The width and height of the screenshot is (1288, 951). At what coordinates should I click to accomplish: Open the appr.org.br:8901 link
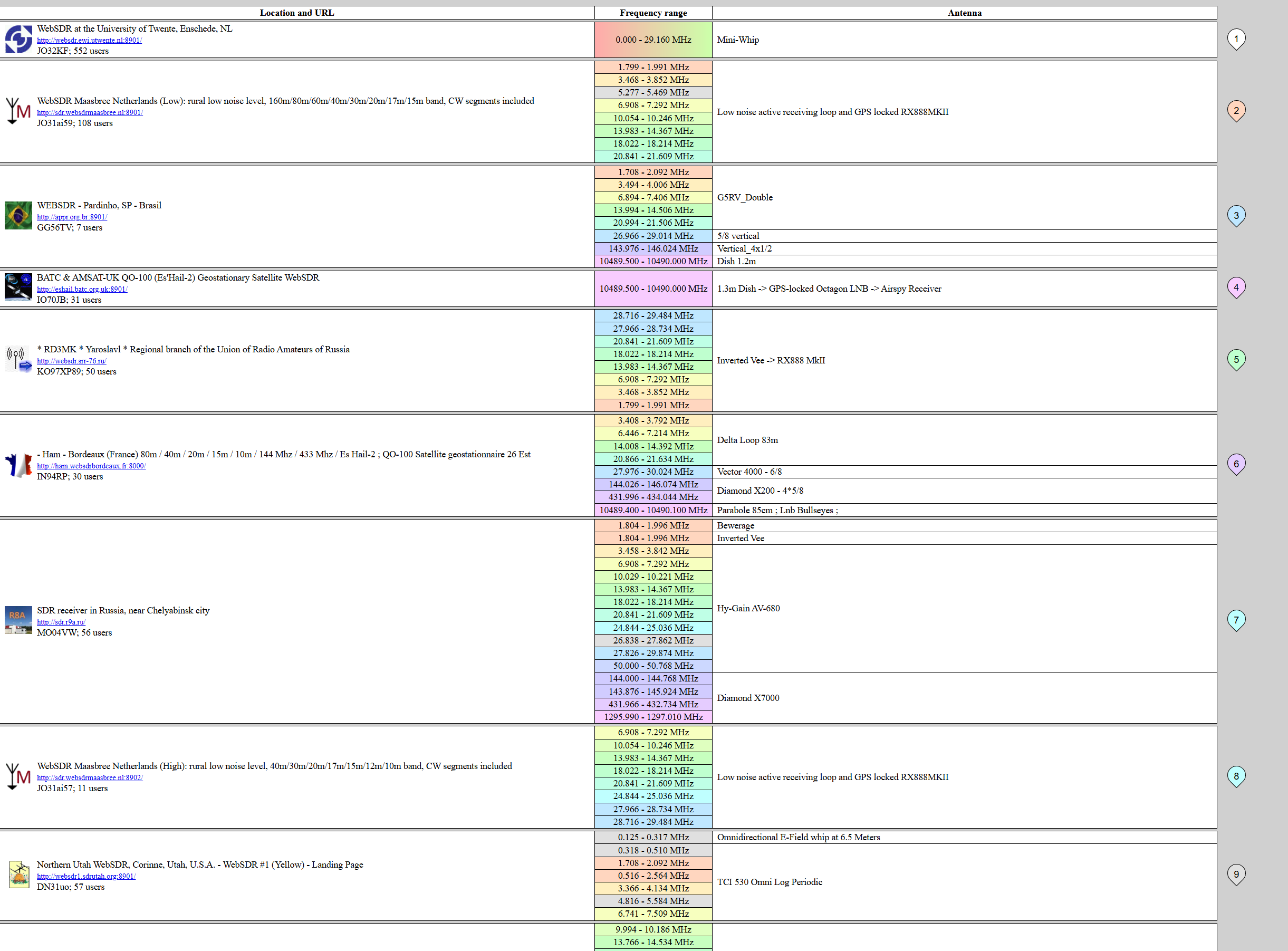click(72, 217)
